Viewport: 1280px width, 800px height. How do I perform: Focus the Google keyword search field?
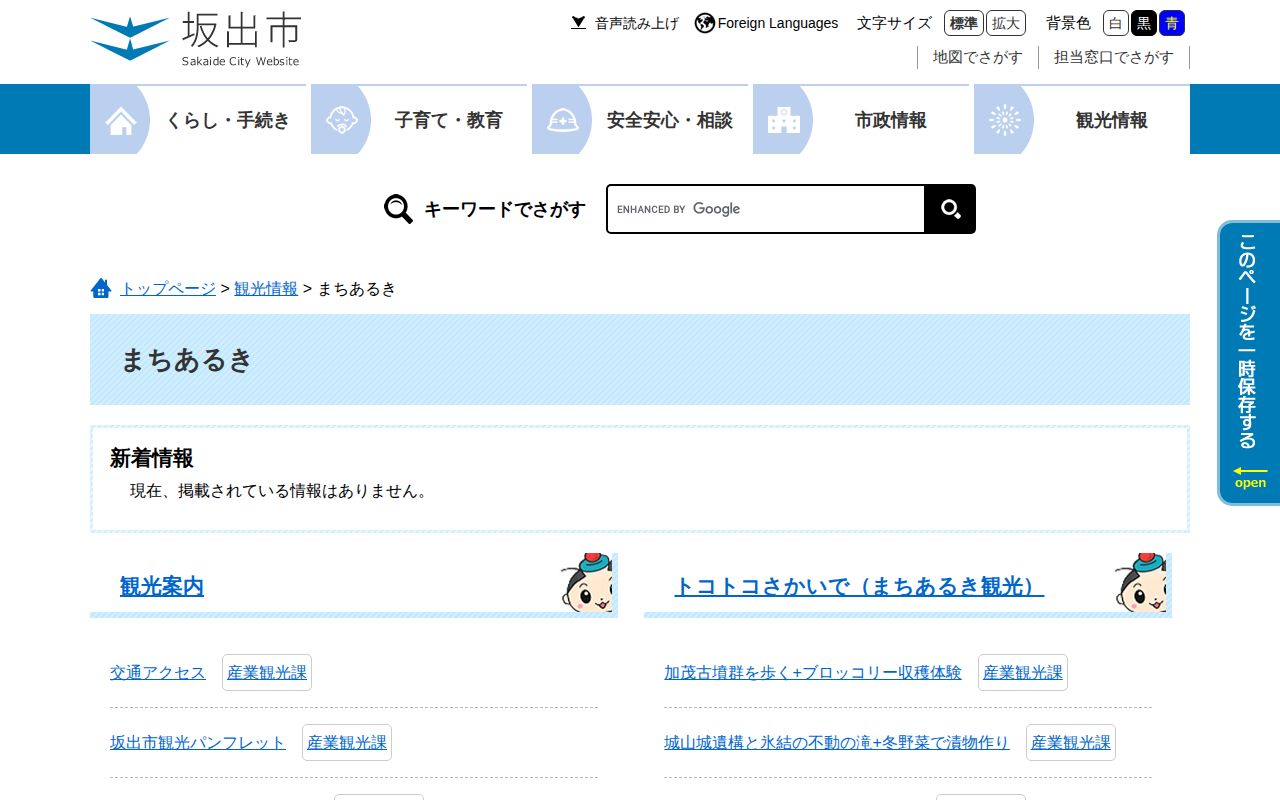click(x=766, y=209)
